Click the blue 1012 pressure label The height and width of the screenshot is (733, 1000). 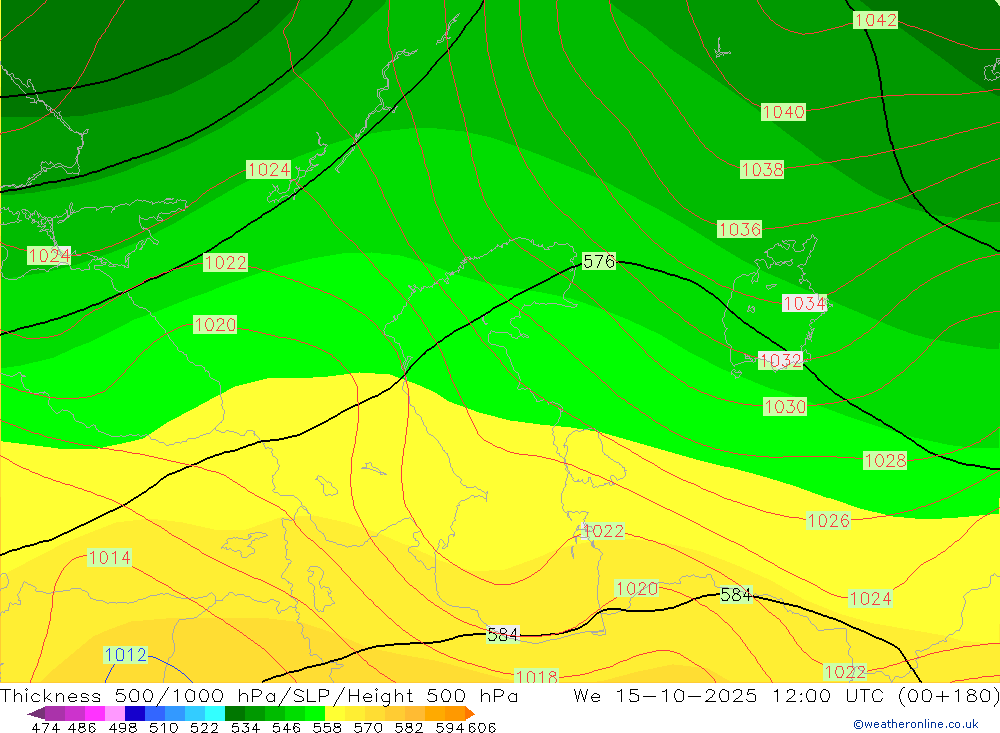coord(126,655)
